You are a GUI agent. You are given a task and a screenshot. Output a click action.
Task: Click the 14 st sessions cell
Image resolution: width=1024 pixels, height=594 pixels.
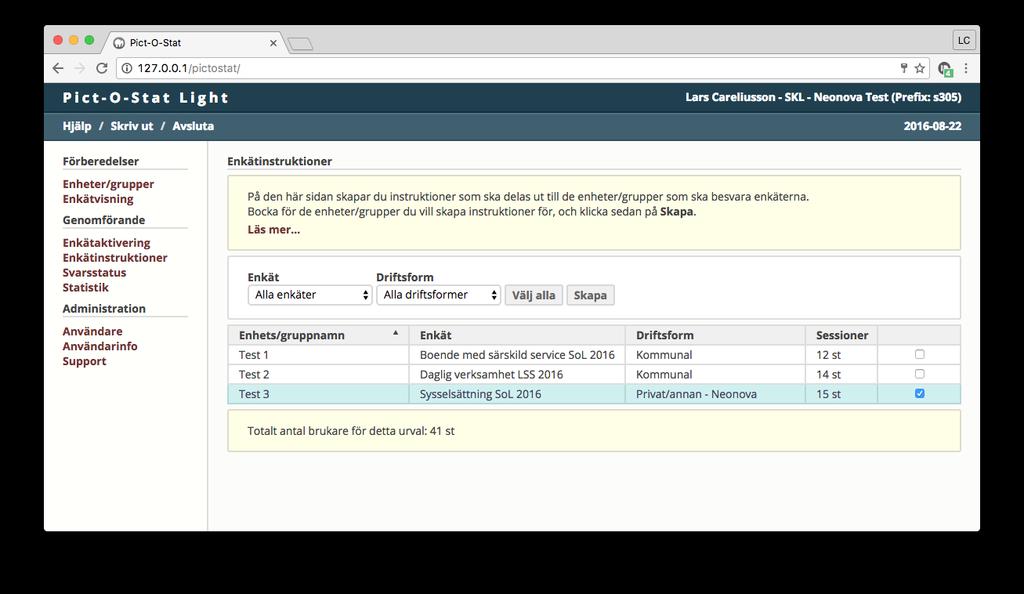(842, 374)
